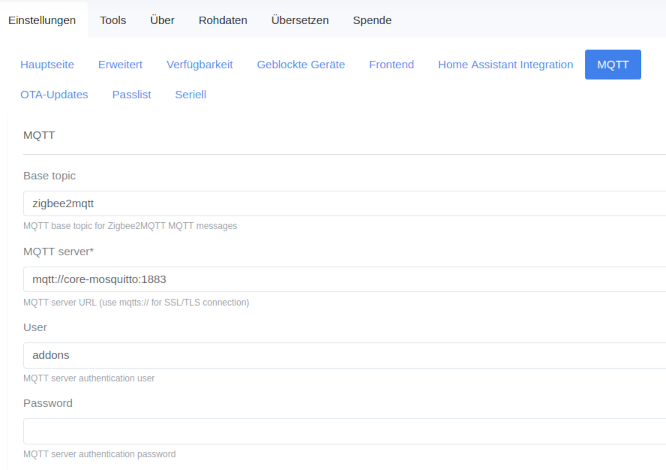Viewport: 666px width, 470px height.
Task: Switch to the OTA-Updates tab
Action: tap(54, 95)
